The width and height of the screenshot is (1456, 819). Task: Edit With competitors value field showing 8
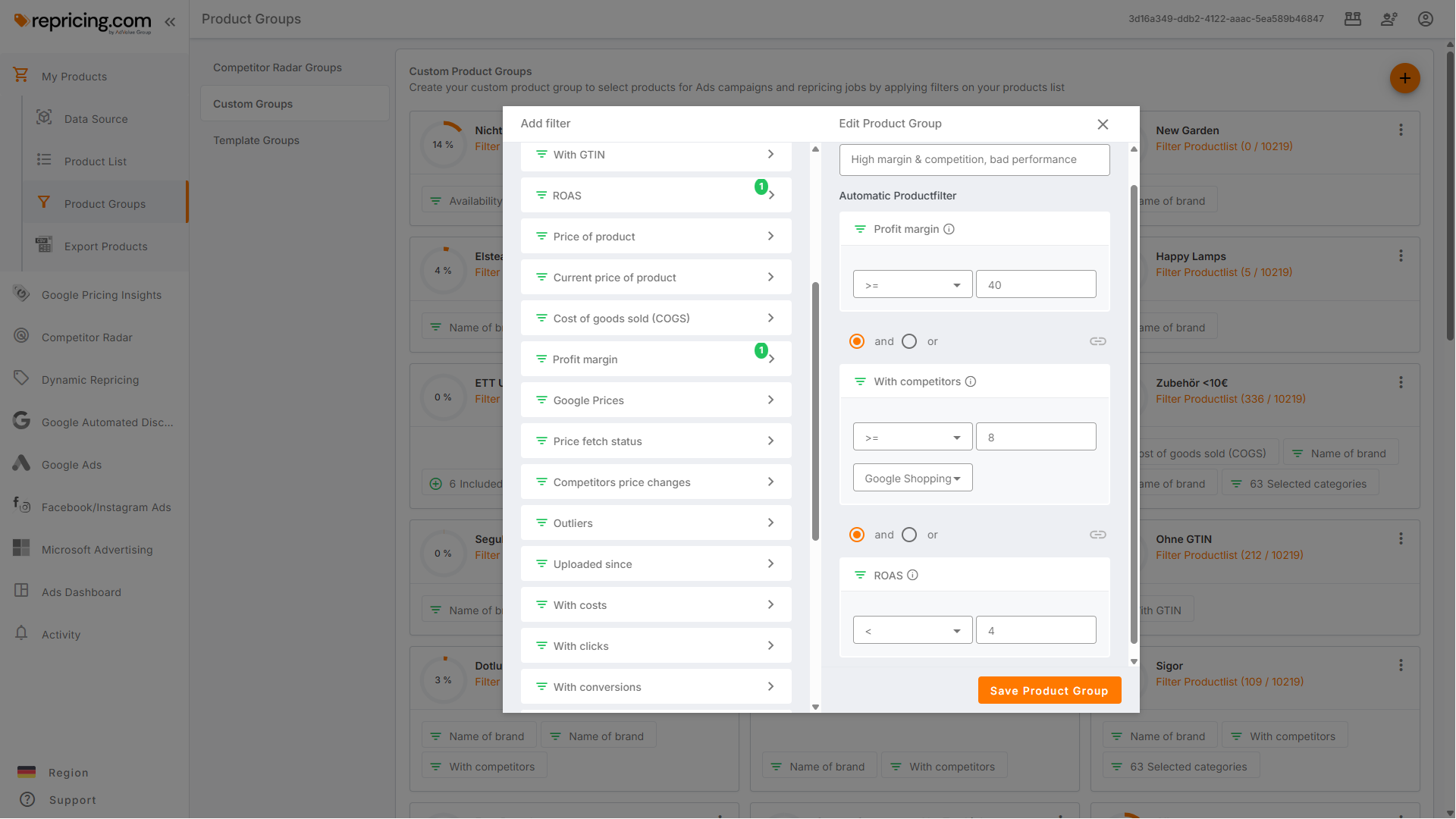[1036, 437]
